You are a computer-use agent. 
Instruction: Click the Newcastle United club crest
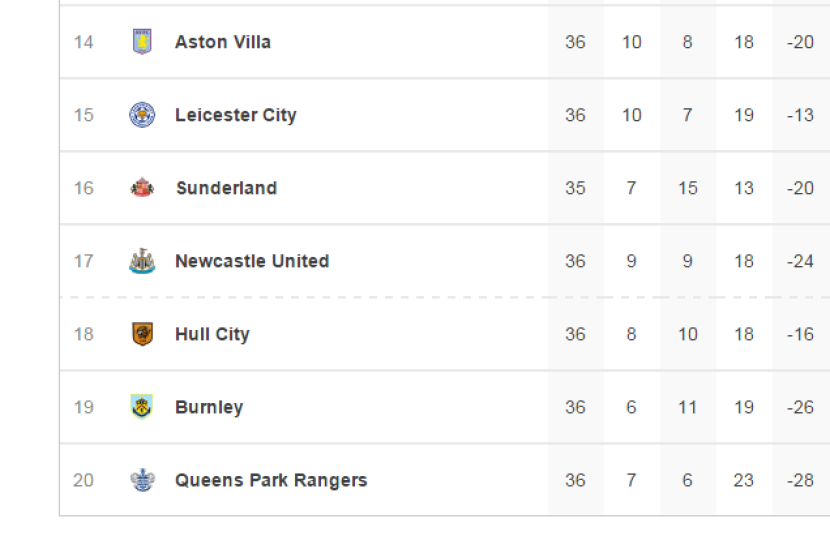pos(142,261)
